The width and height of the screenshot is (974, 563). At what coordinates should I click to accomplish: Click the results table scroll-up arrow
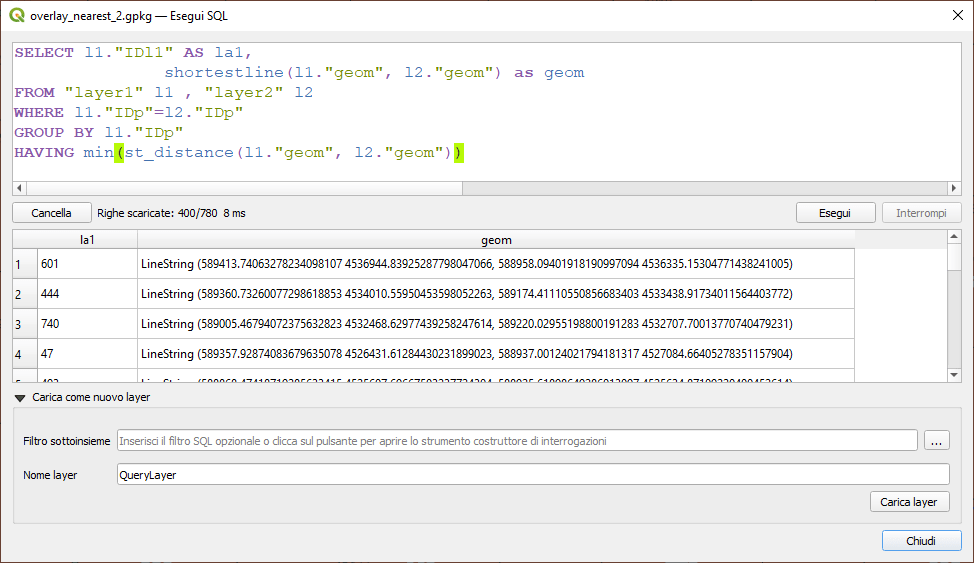(x=953, y=239)
